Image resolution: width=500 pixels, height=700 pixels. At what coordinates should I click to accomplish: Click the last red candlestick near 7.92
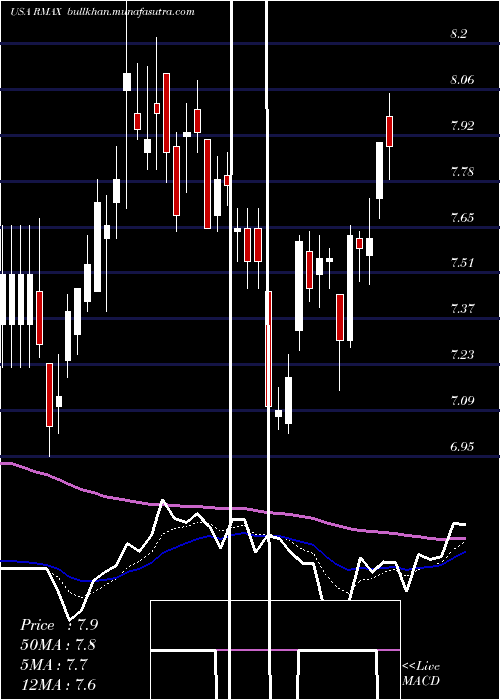tap(389, 131)
